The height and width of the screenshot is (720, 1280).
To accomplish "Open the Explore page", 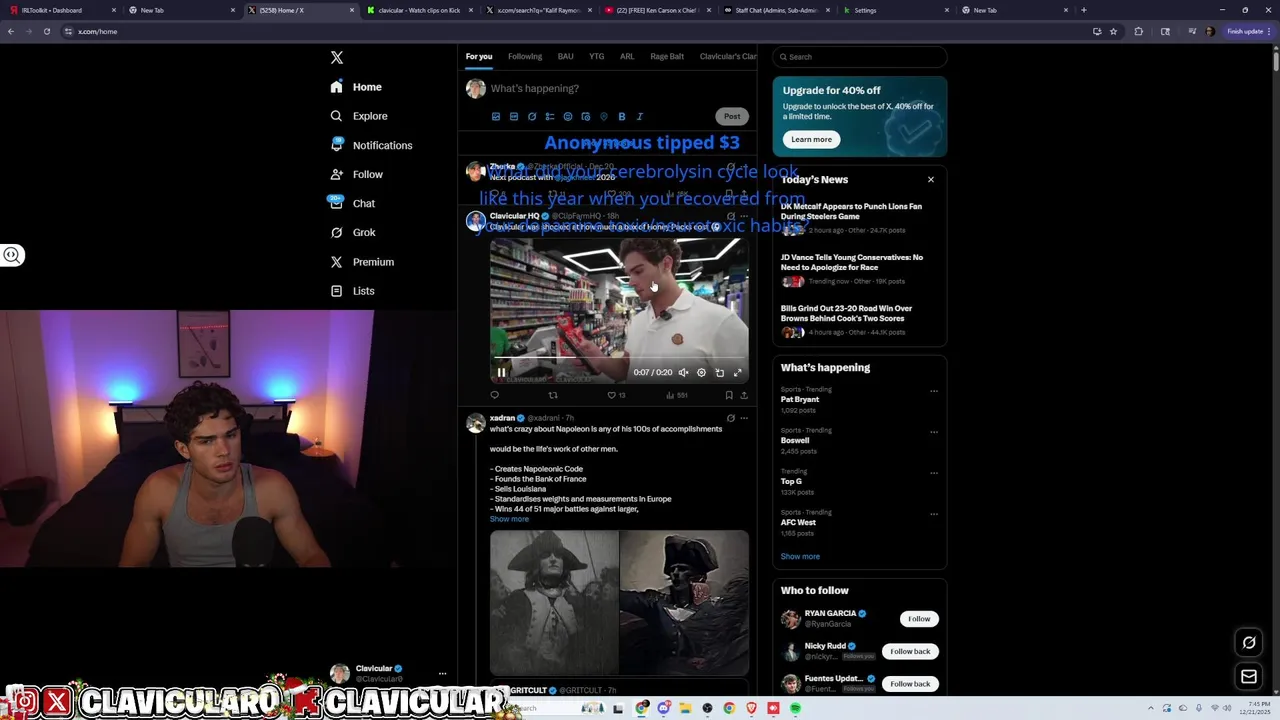I will [x=358, y=116].
